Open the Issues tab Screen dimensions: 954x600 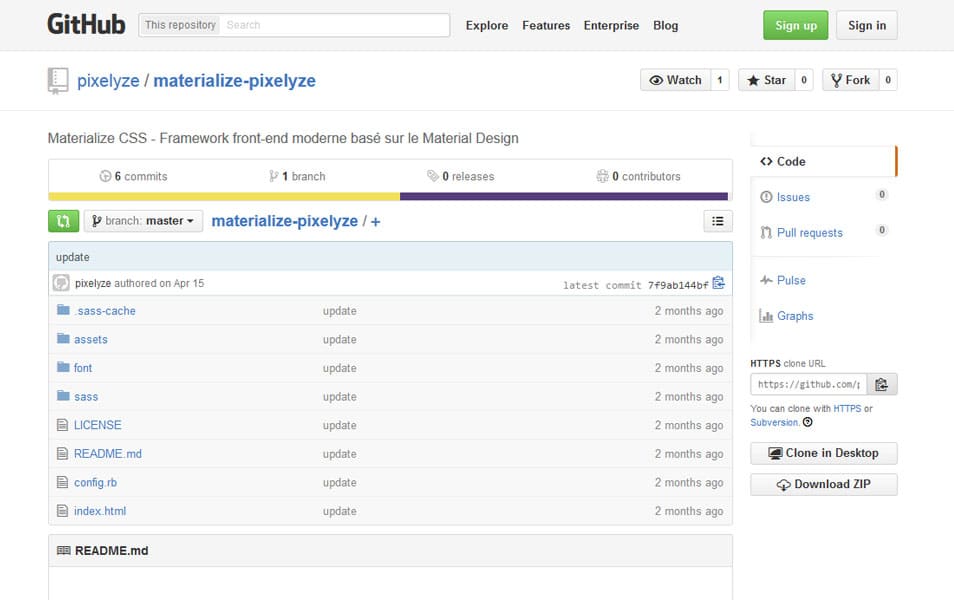tap(793, 197)
